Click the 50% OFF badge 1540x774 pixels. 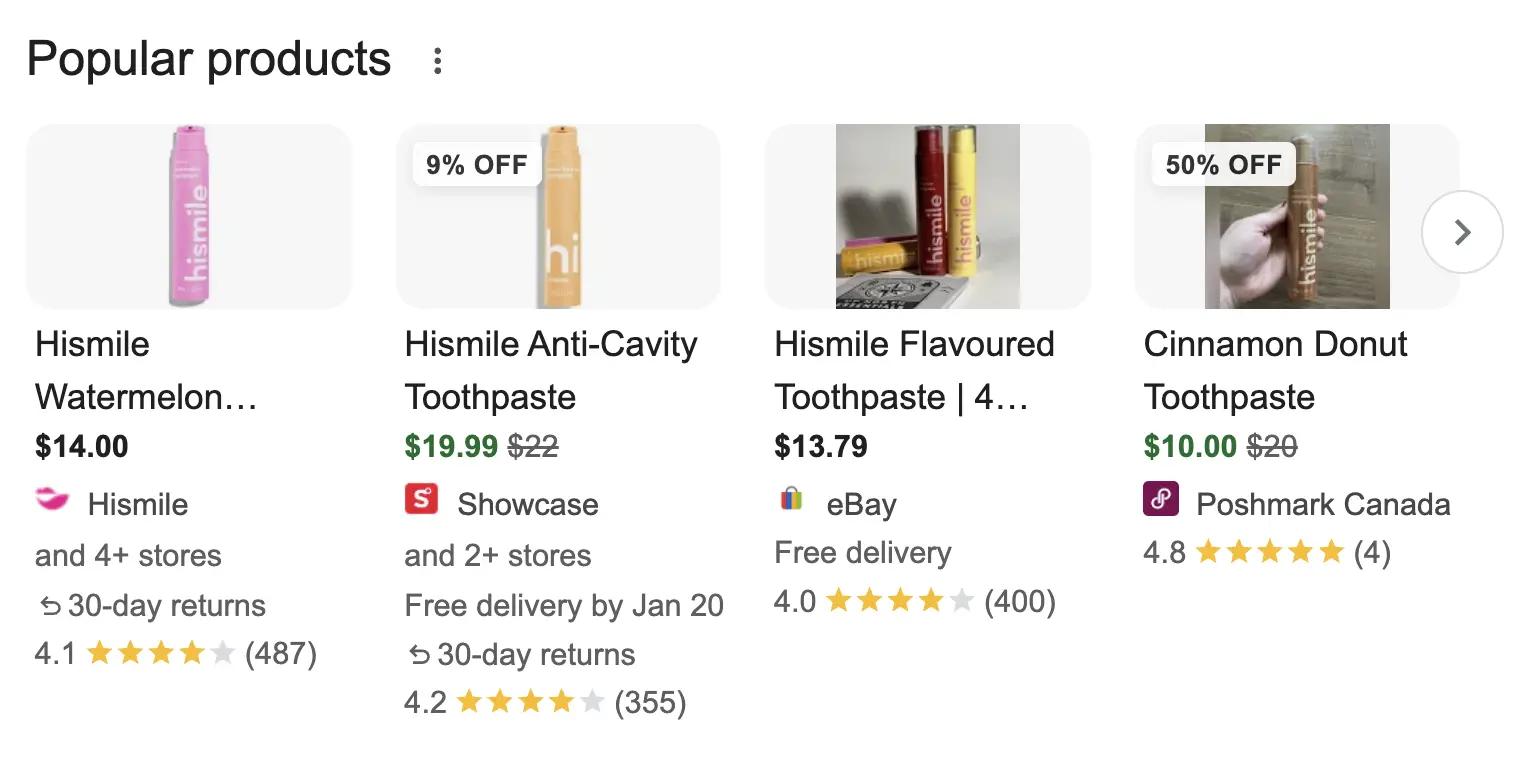tap(1222, 164)
